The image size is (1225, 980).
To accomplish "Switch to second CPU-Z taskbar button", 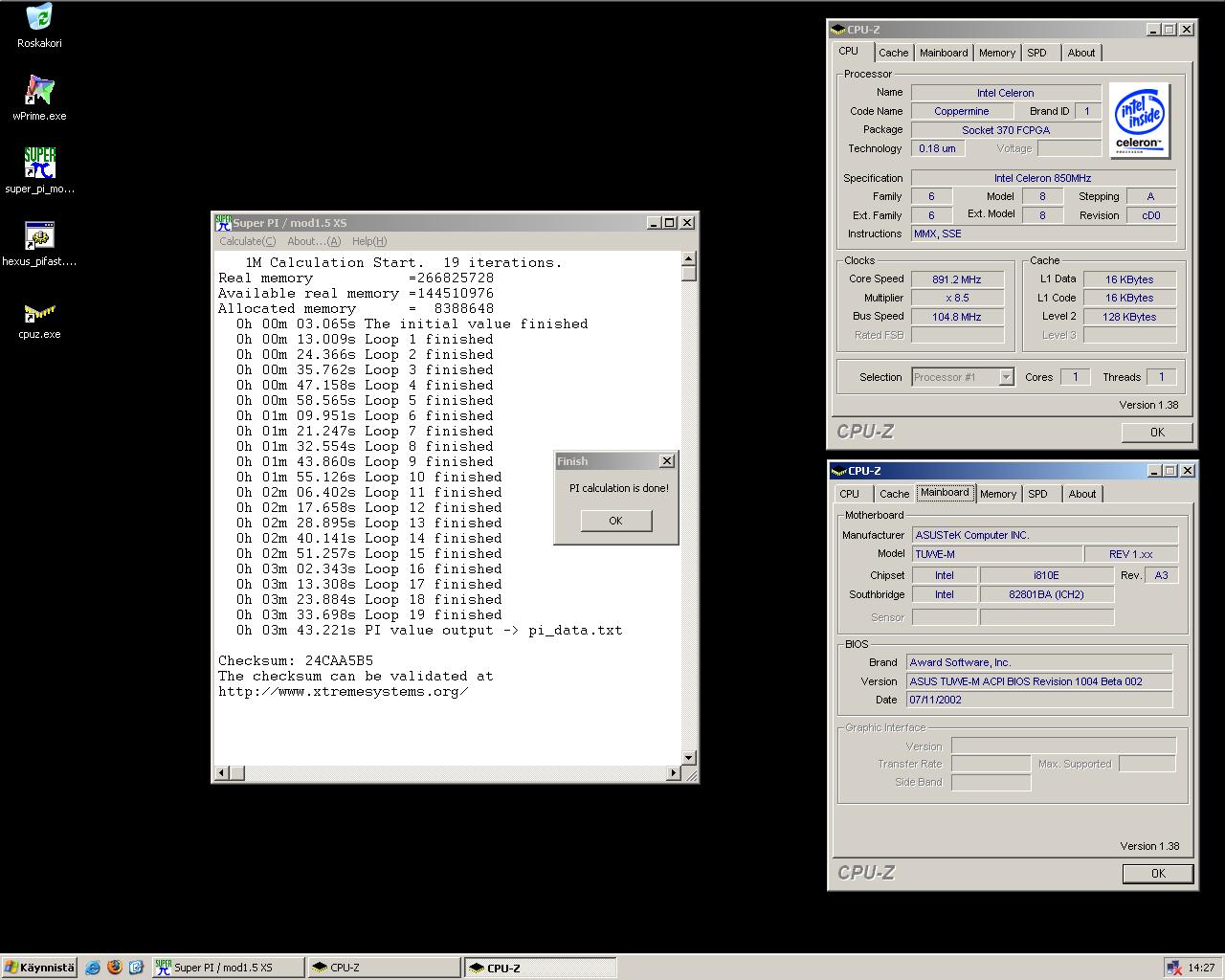I will tap(541, 968).
